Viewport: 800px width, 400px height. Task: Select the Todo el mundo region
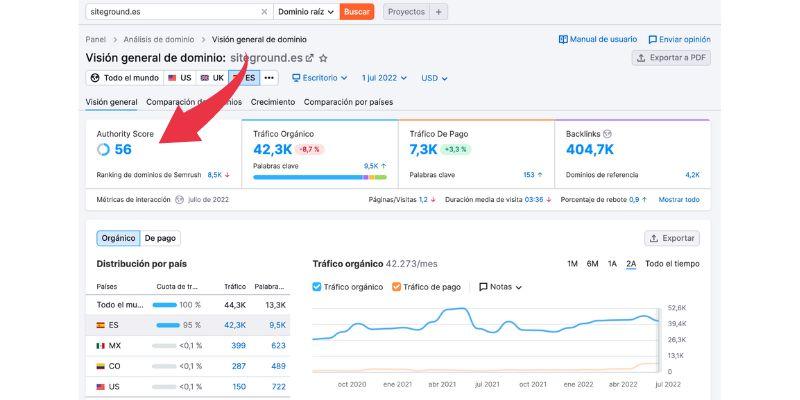point(125,78)
